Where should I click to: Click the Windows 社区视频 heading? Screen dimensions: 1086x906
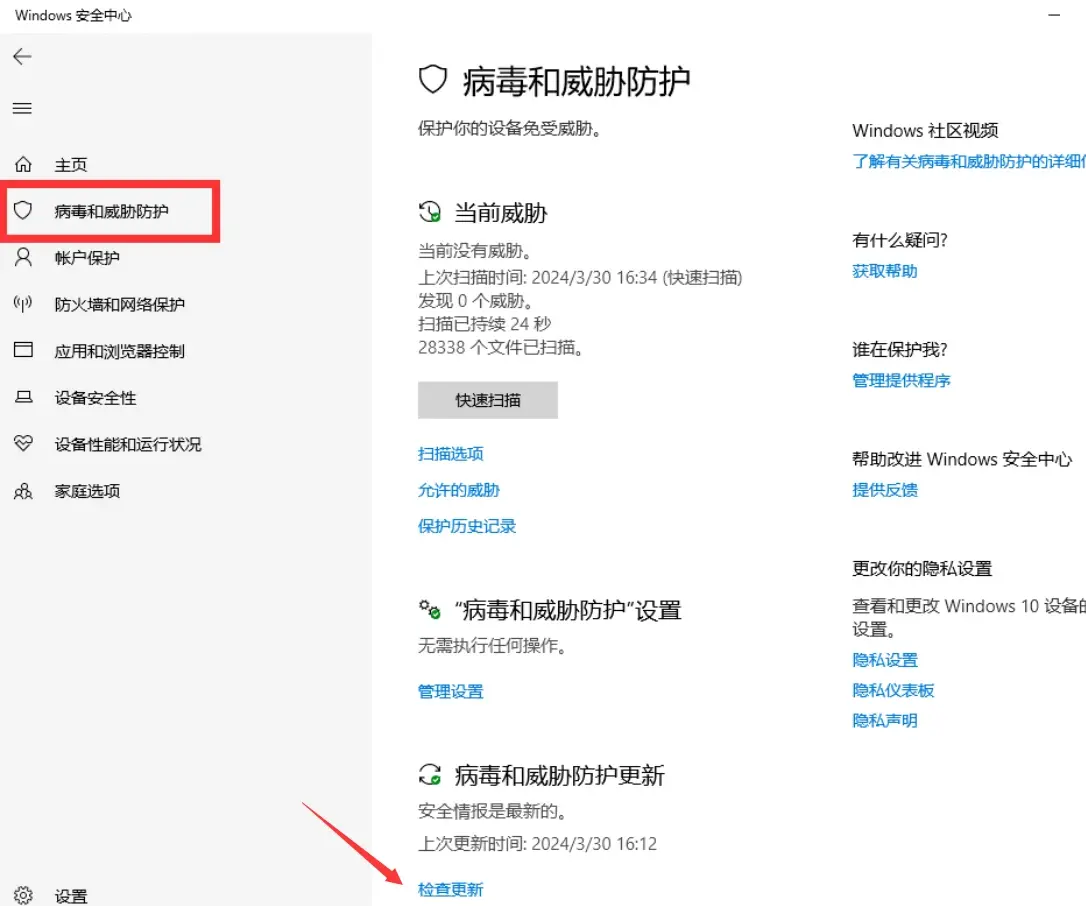(925, 130)
